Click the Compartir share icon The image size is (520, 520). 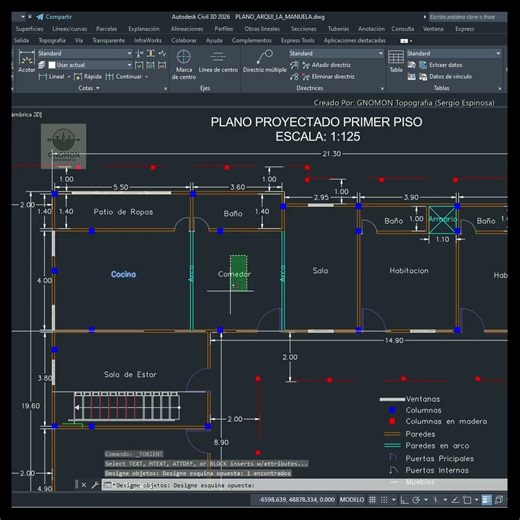pos(40,17)
